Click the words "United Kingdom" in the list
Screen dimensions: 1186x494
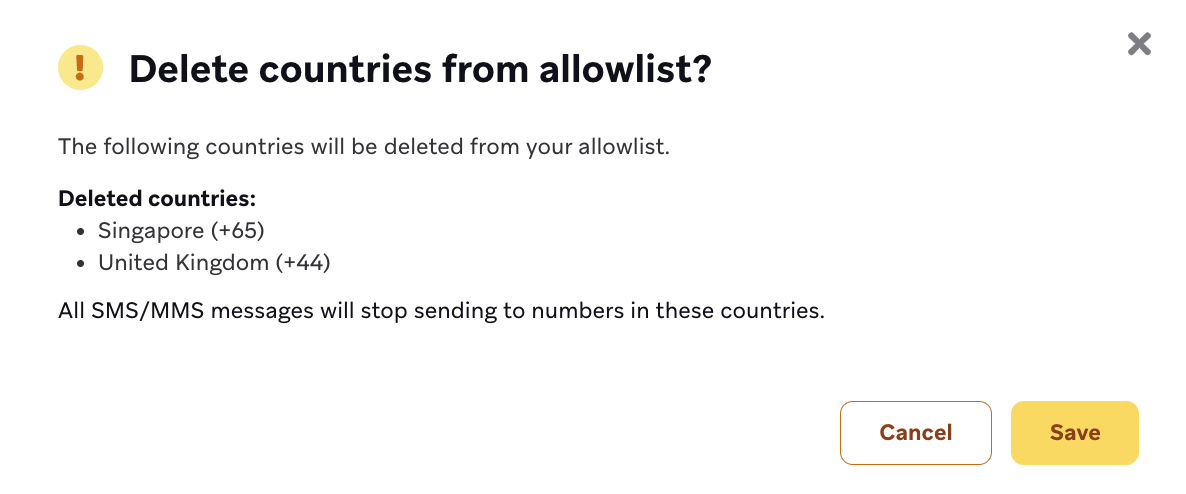[x=183, y=263]
